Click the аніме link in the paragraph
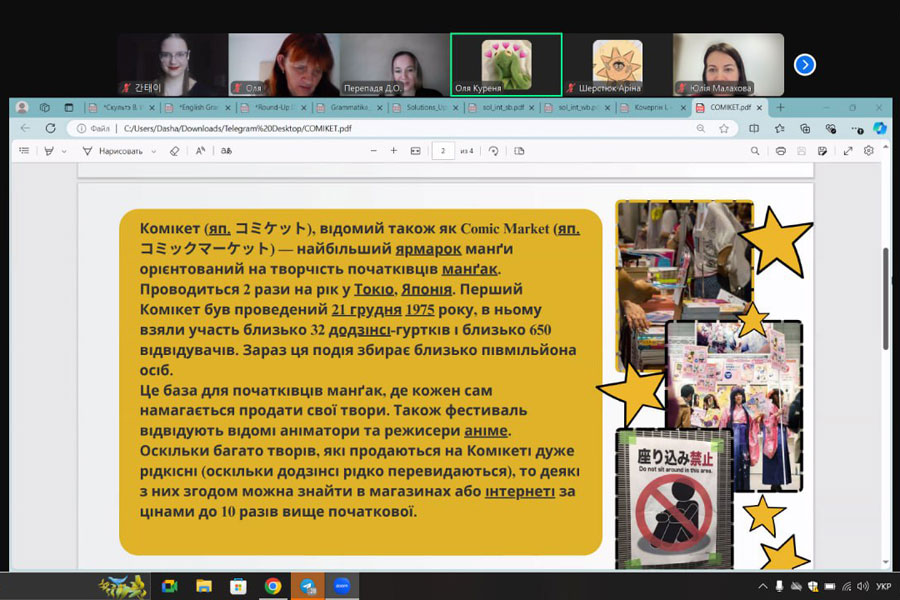 pyautogui.click(x=486, y=431)
